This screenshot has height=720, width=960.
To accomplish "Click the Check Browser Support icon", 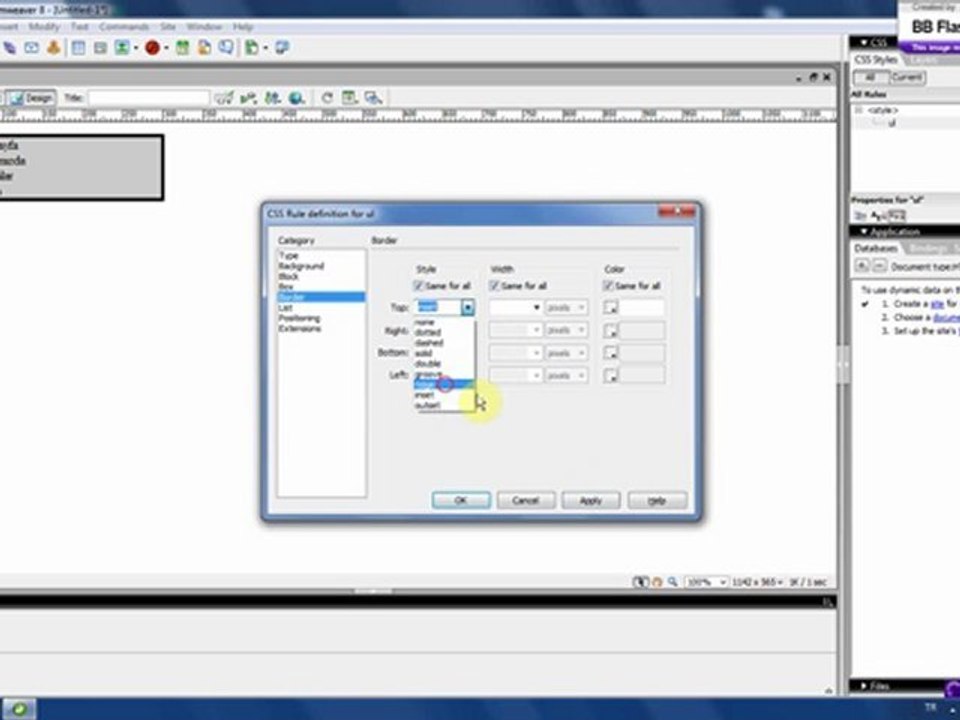I will [224, 98].
